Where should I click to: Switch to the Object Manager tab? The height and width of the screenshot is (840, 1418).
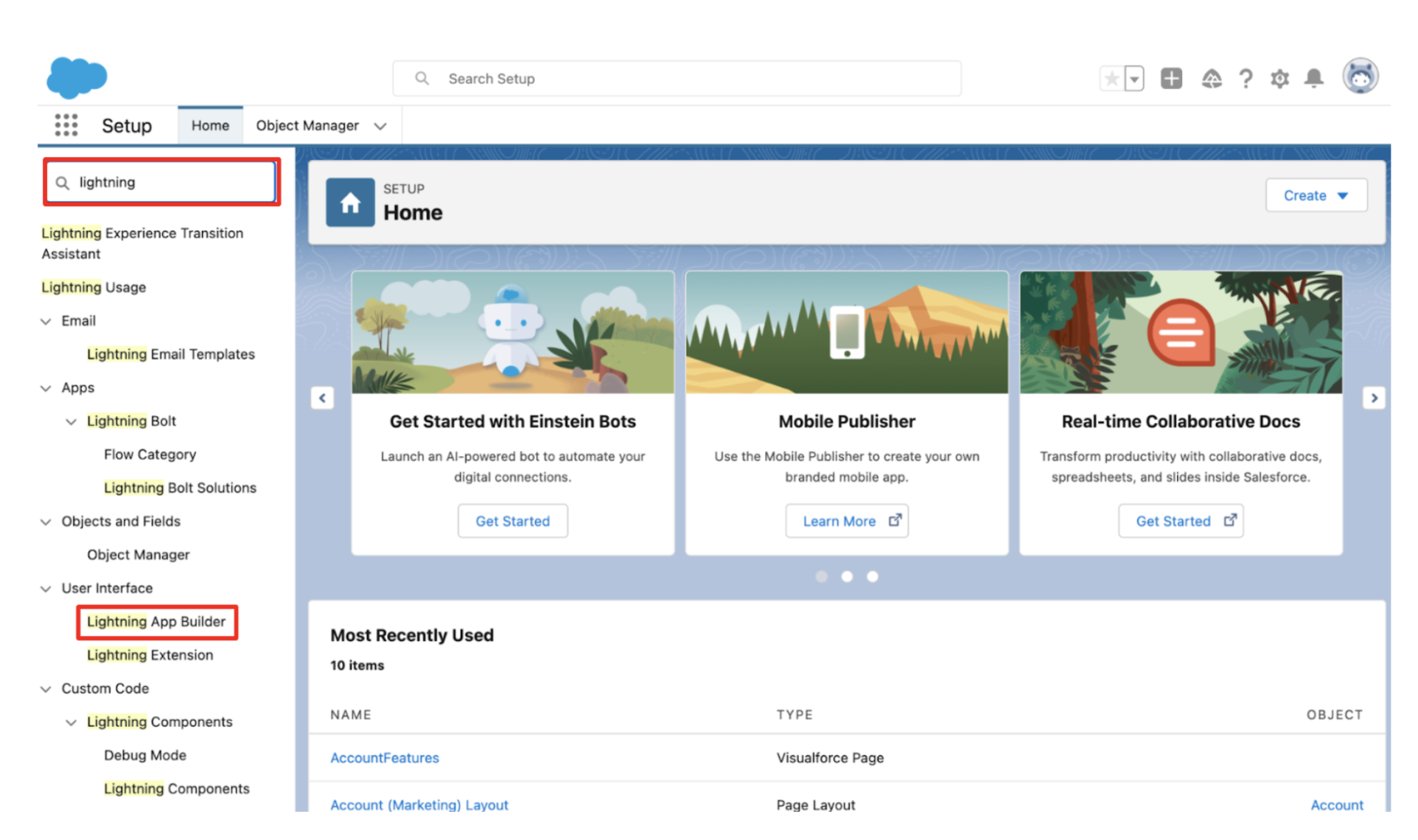tap(307, 125)
